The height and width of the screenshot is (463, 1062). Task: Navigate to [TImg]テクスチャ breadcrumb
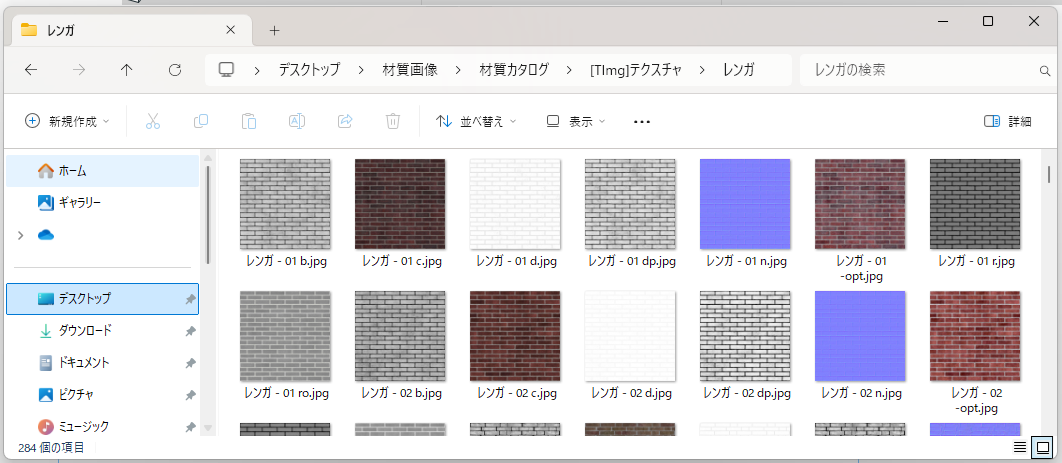pyautogui.click(x=635, y=70)
